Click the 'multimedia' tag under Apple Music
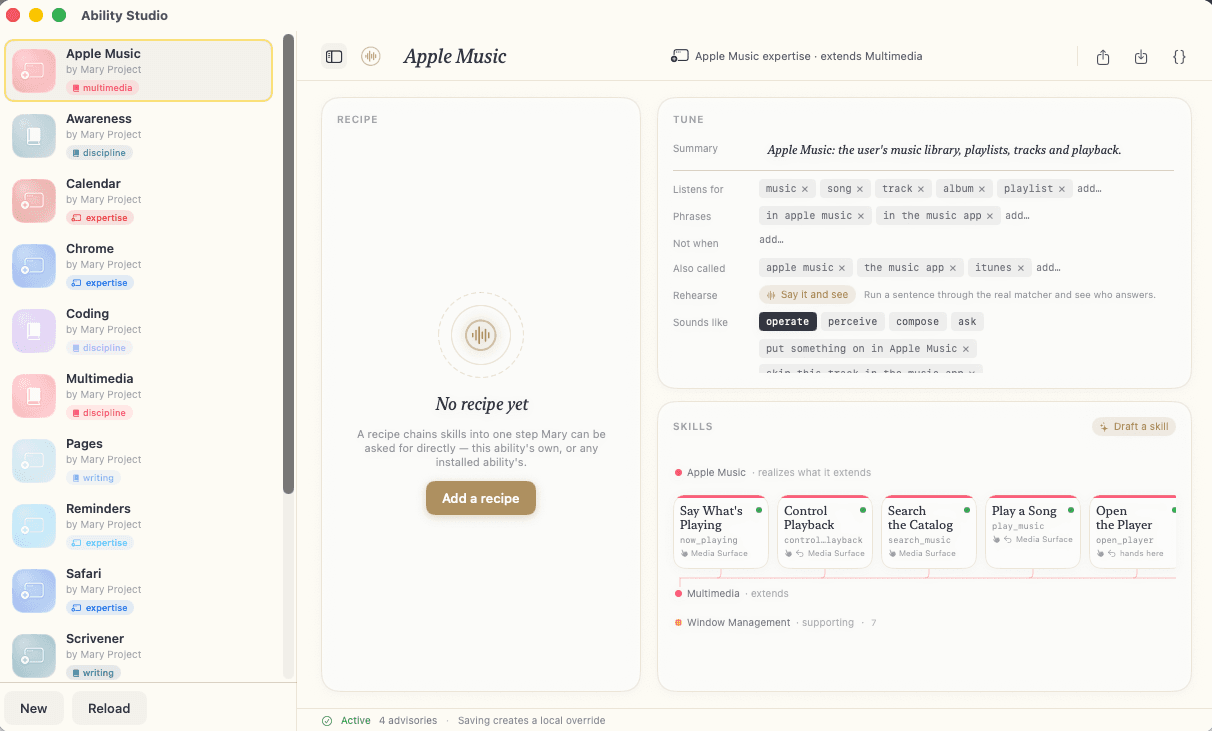1212x731 pixels. 102,88
